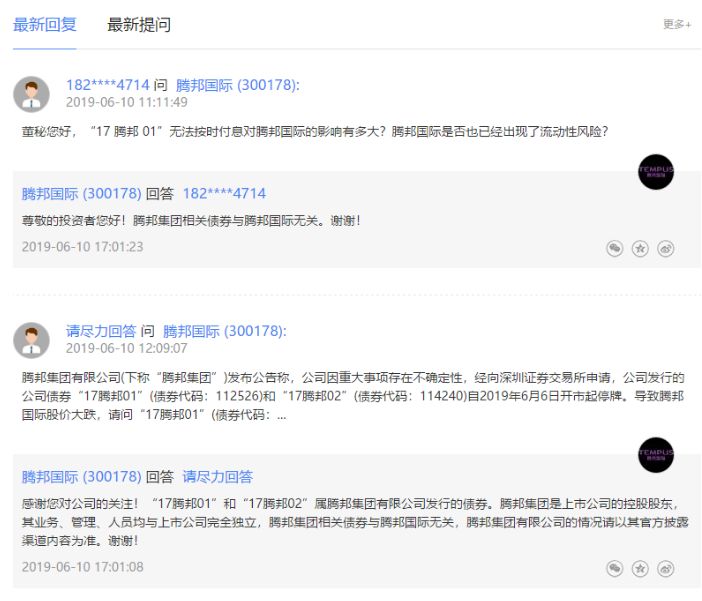
Task: Click user avatar beside 182****4714 question
Action: (x=31, y=94)
